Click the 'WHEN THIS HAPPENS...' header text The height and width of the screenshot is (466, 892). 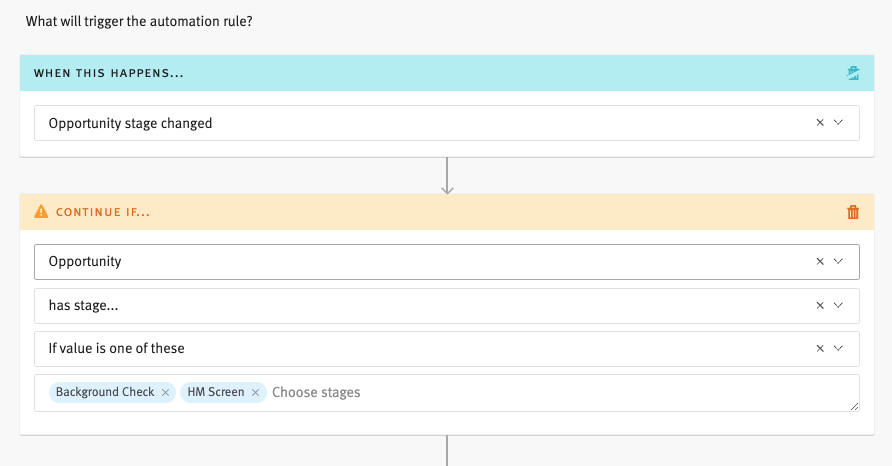pos(109,73)
